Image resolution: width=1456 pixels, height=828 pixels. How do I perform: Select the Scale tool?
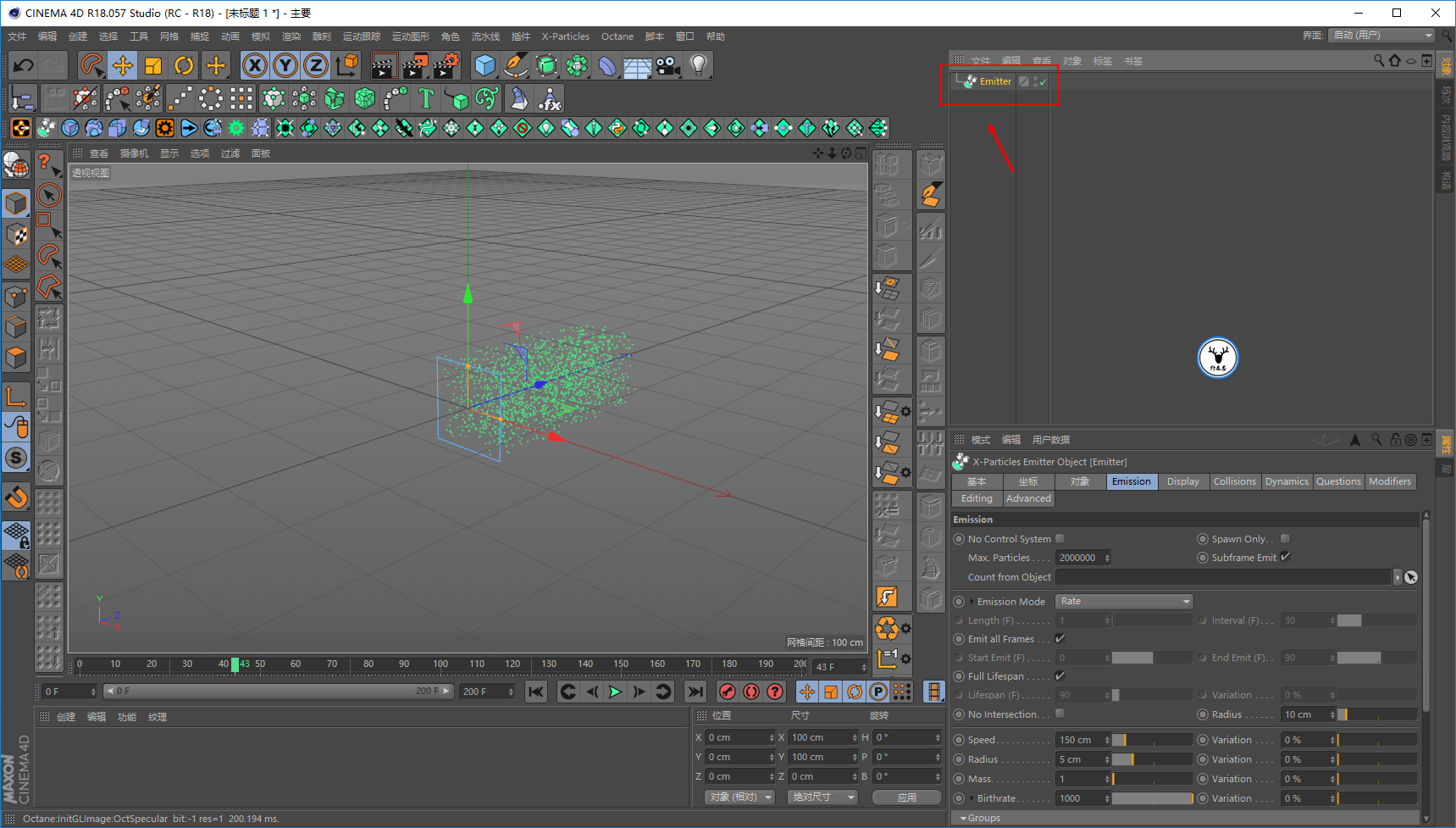point(153,65)
